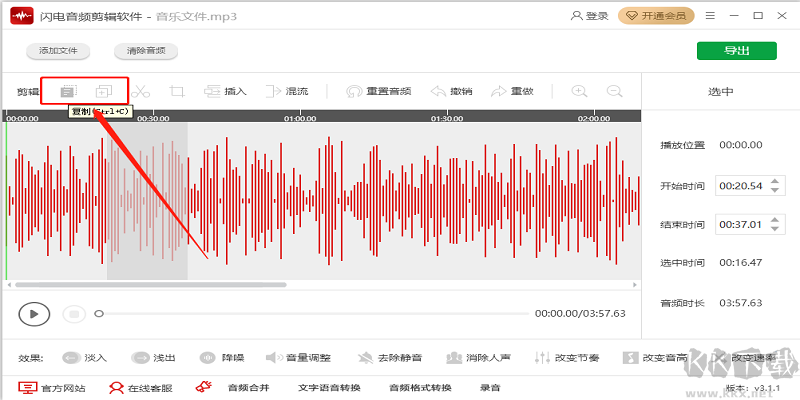Click 登录 to sign in
Image resolution: width=800 pixels, height=400 pixels.
click(x=590, y=16)
